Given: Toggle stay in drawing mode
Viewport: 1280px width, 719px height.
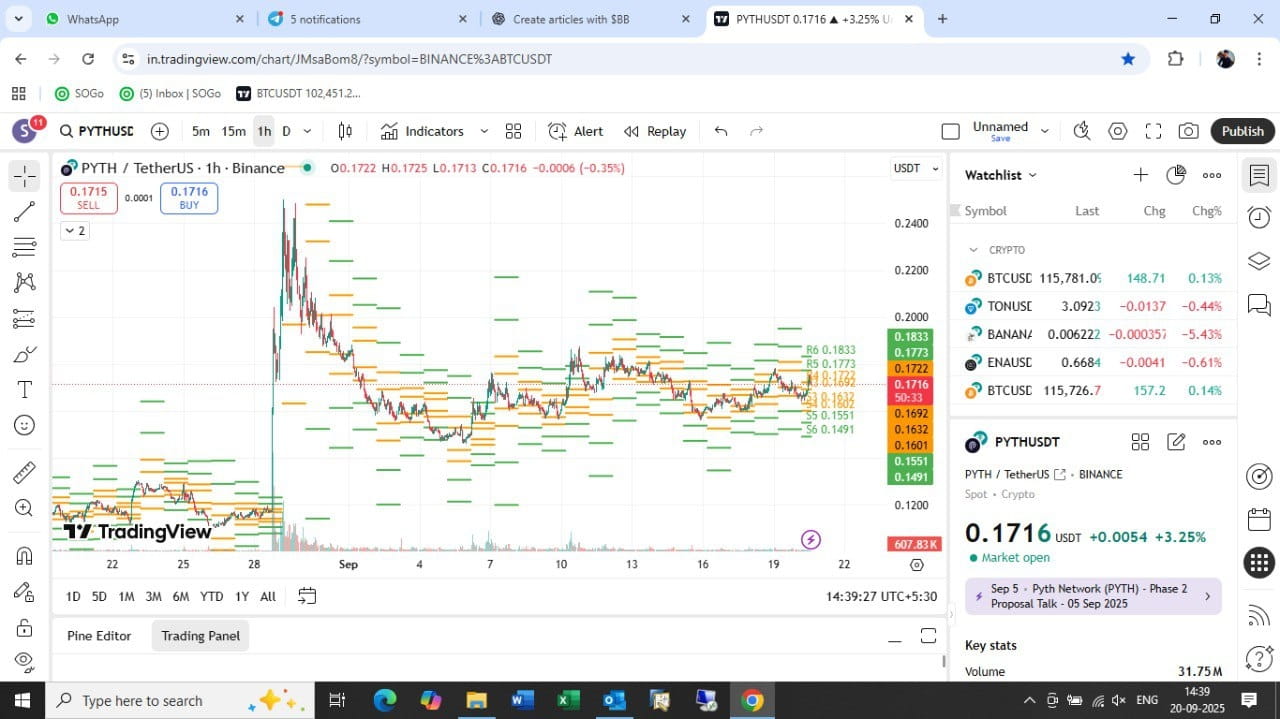Looking at the screenshot, I should (x=25, y=592).
